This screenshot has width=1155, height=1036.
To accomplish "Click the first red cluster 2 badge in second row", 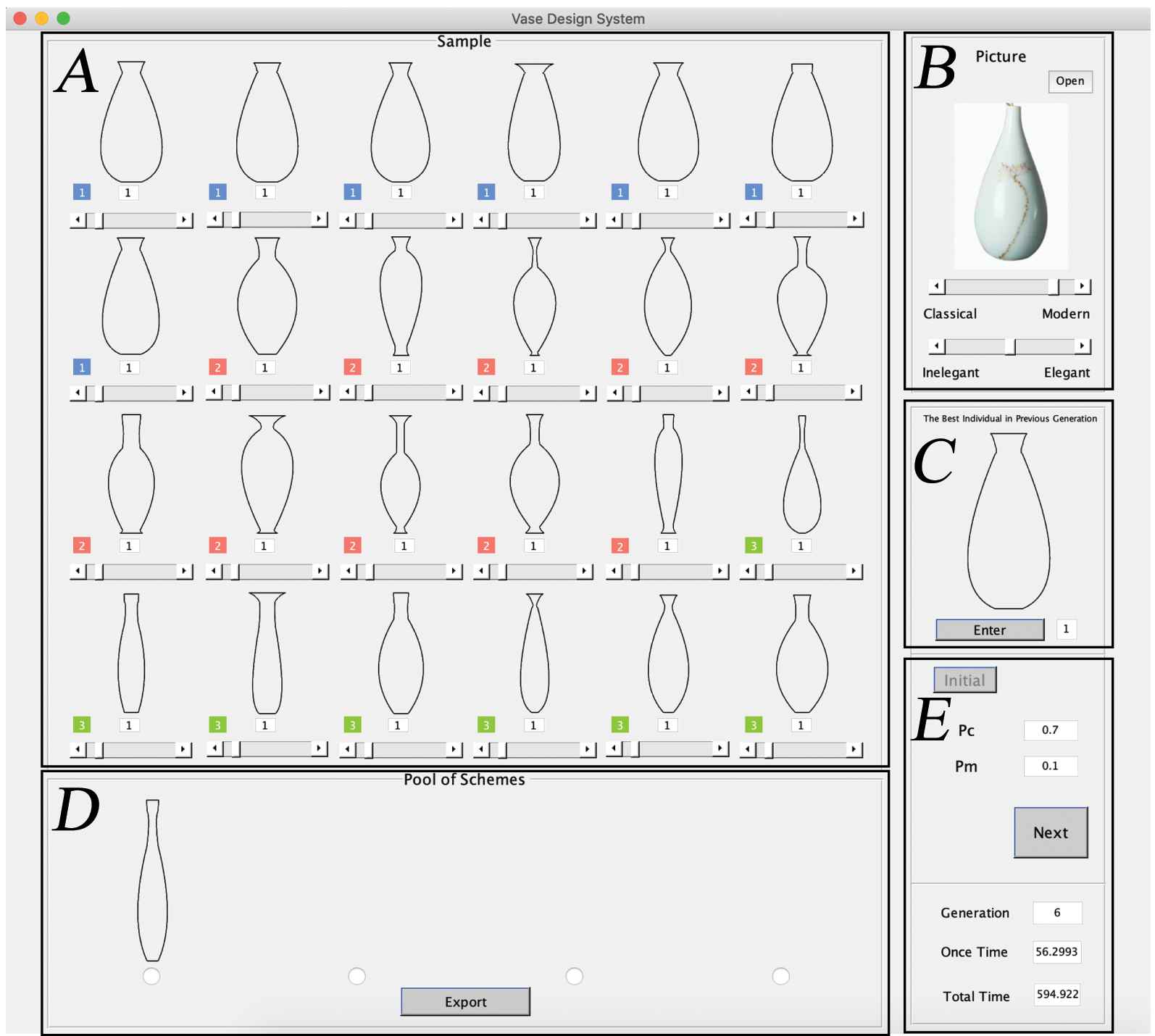I will pyautogui.click(x=217, y=368).
